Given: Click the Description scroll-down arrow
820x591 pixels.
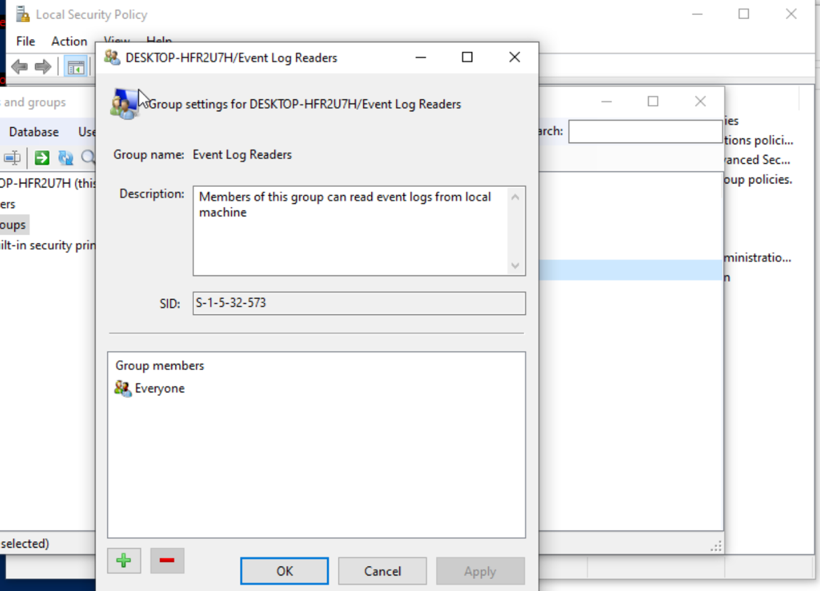Looking at the screenshot, I should tap(515, 266).
